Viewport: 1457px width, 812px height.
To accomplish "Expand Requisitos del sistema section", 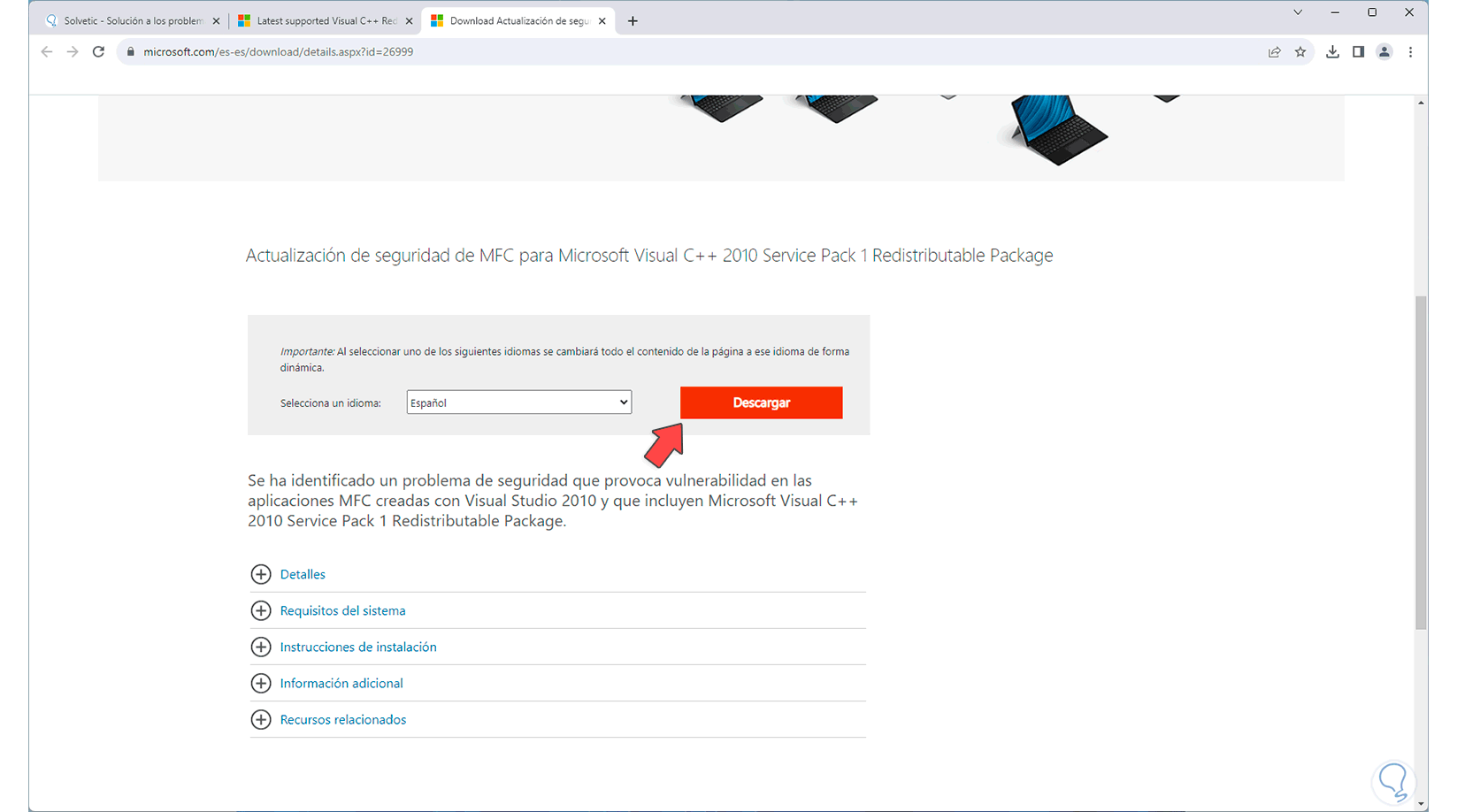I will coord(261,610).
